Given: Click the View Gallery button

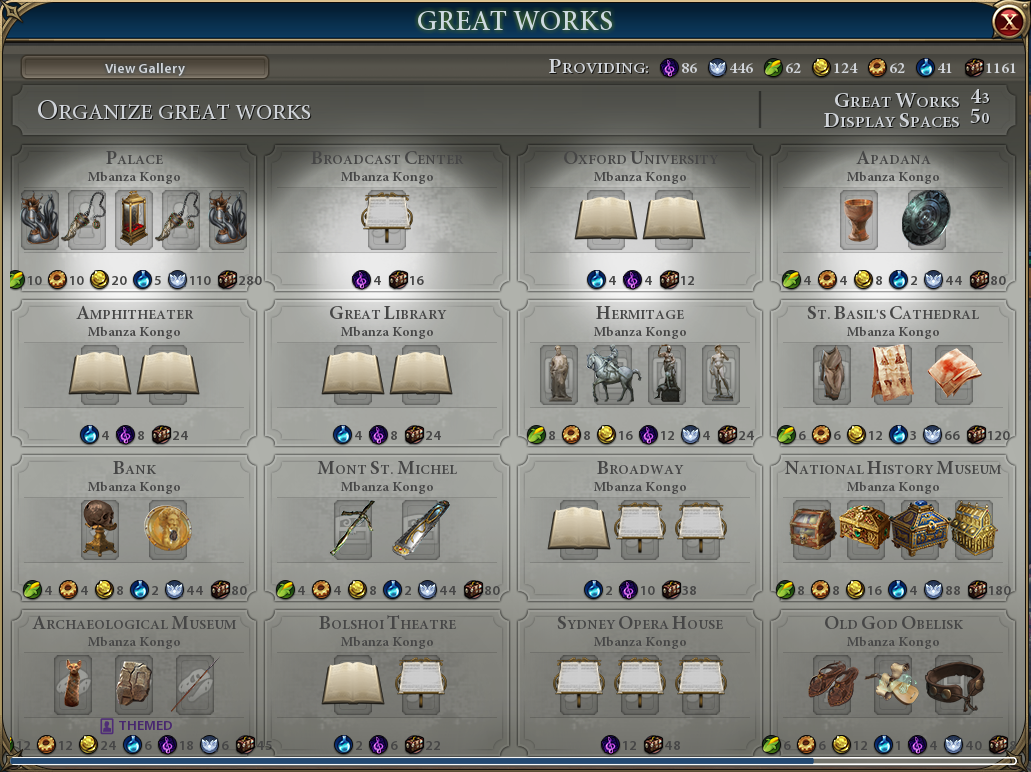Looking at the screenshot, I should (145, 68).
